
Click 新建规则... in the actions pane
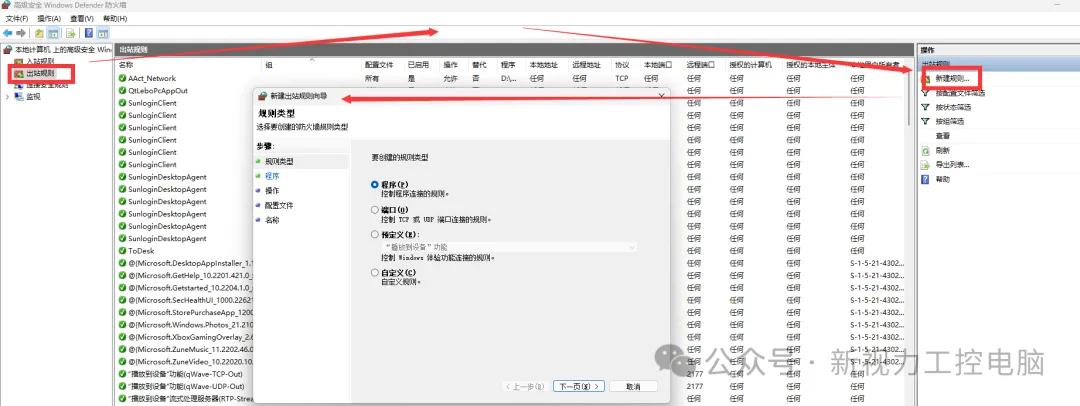click(953, 79)
